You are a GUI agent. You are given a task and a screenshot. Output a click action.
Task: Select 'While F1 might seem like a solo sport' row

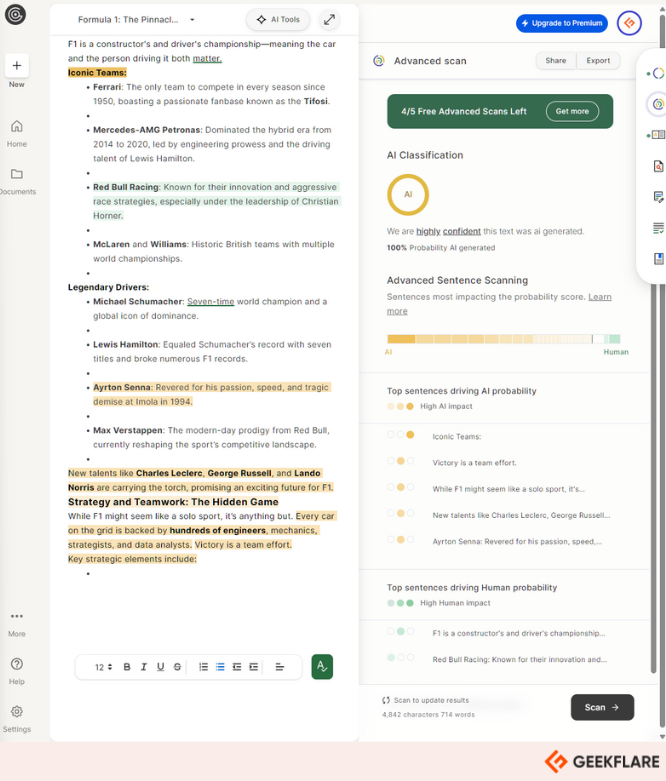[x=508, y=489]
